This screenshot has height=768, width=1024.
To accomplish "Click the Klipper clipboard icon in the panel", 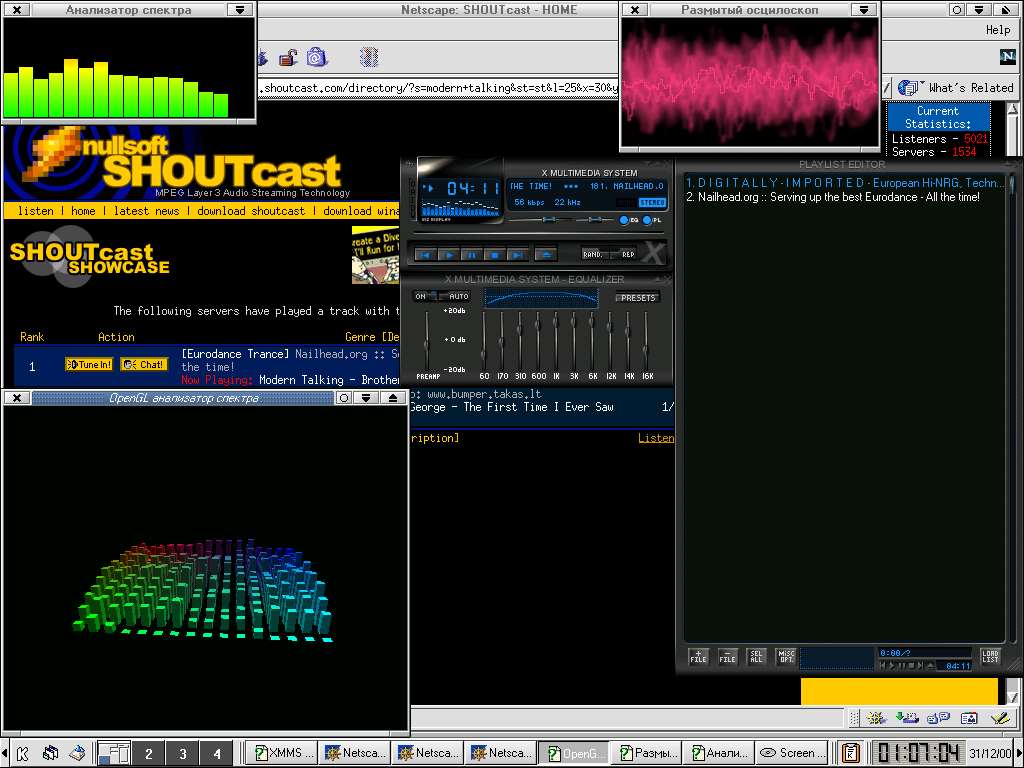I will [x=850, y=753].
